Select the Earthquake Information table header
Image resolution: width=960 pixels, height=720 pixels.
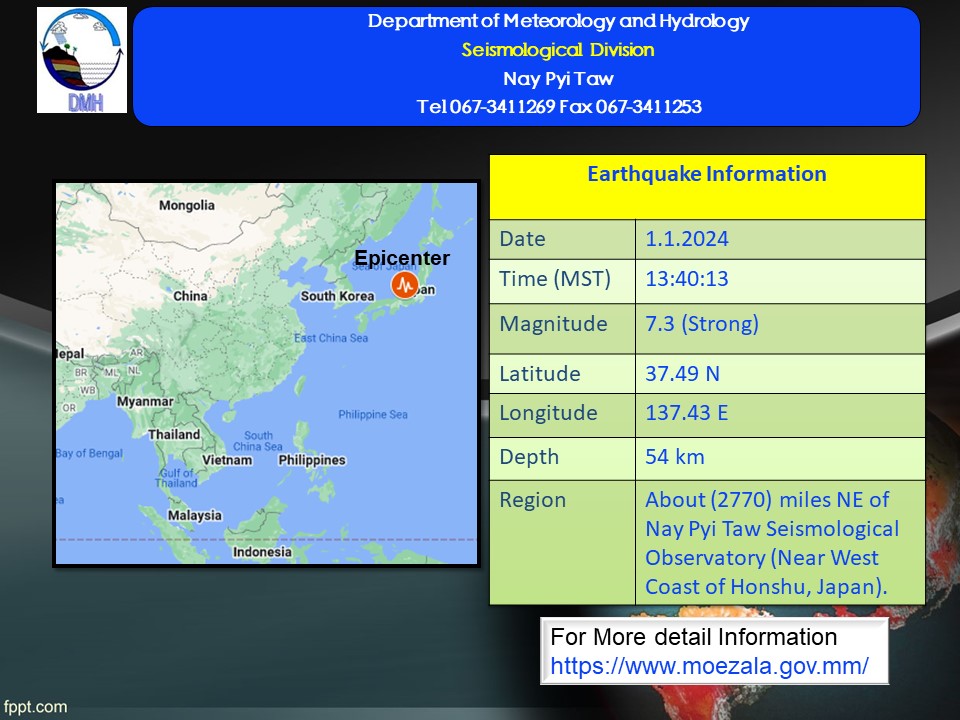tap(706, 175)
